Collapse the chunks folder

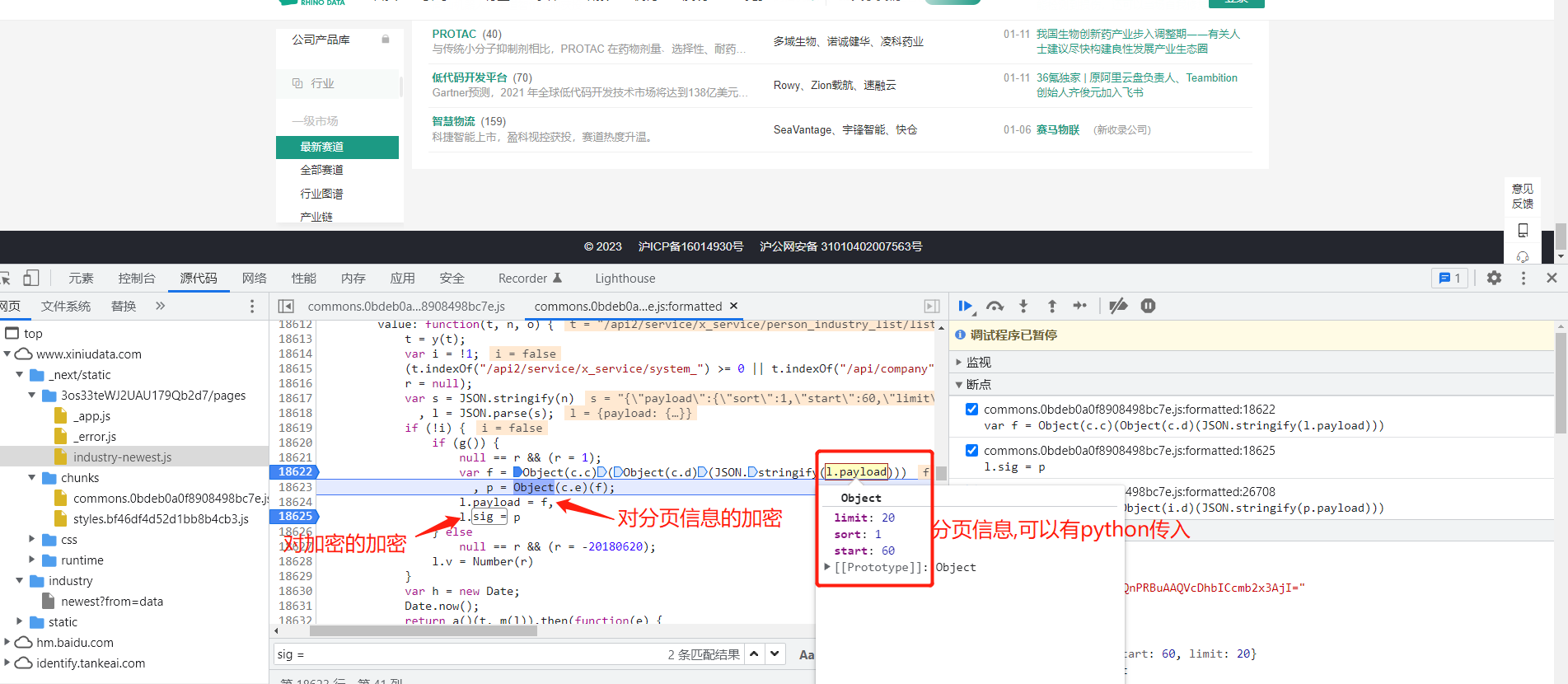coord(32,478)
